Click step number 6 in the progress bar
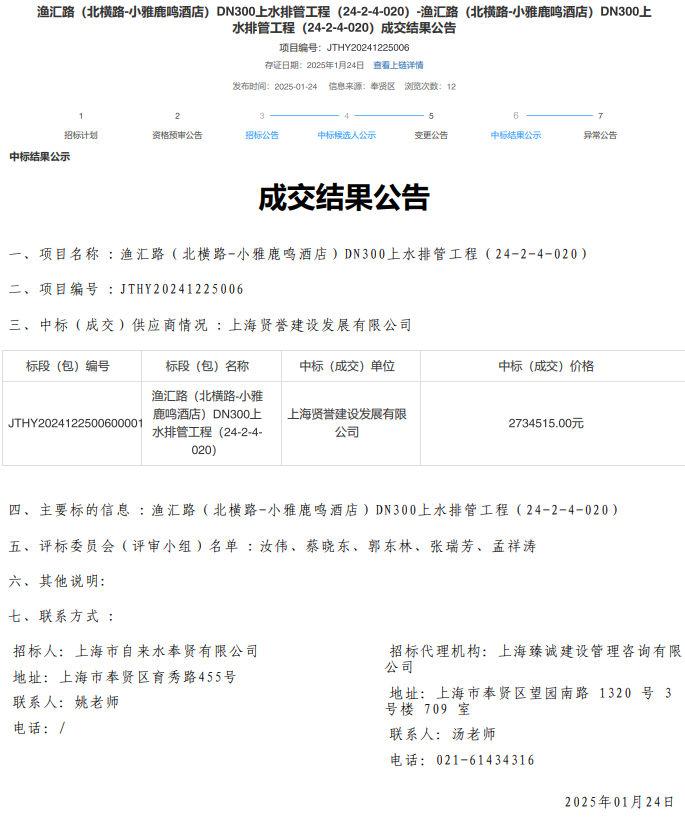Image resolution: width=685 pixels, height=821 pixels. click(516, 116)
